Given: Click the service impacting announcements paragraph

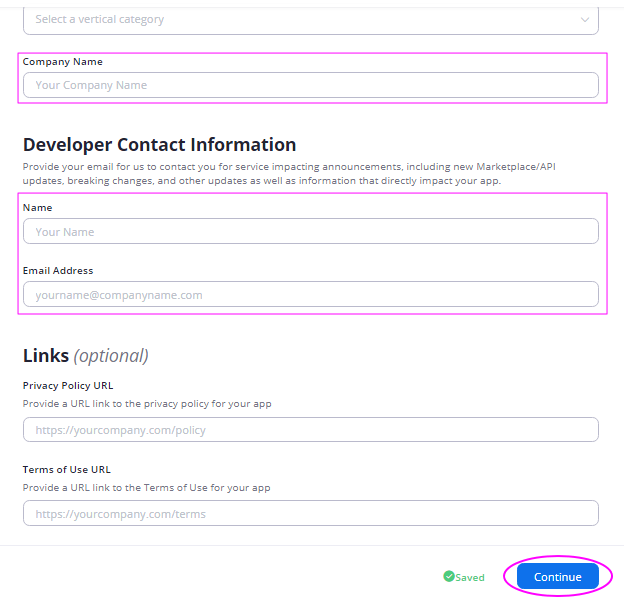Looking at the screenshot, I should tap(289, 173).
